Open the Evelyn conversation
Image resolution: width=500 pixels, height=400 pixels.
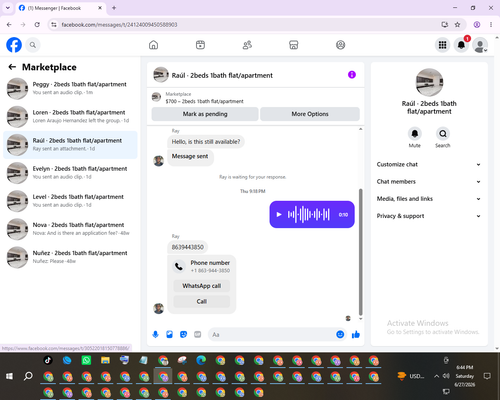click(x=70, y=173)
